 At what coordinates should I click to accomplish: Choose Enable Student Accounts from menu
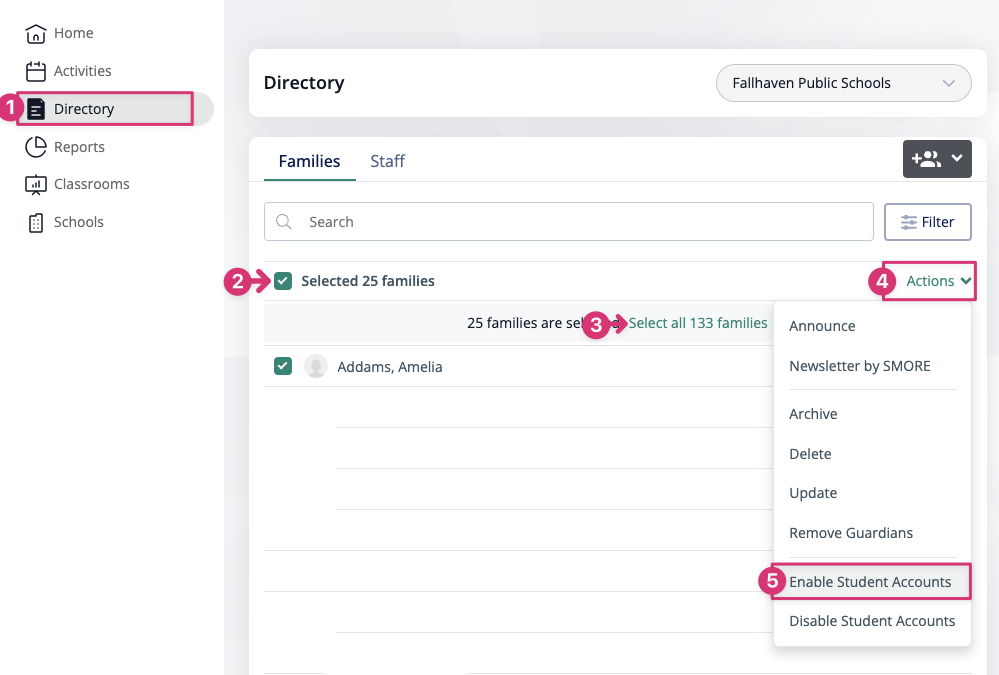[870, 581]
